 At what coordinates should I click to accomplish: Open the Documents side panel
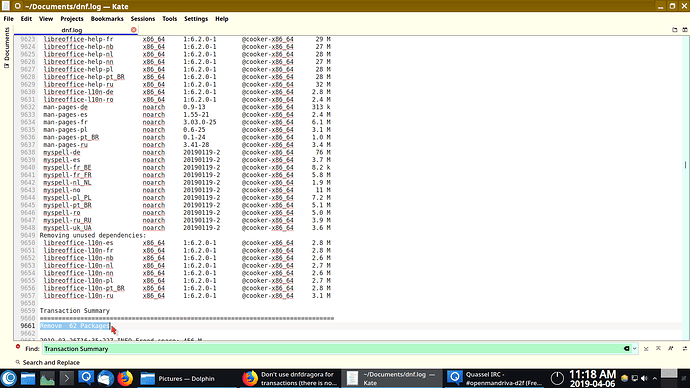[6, 48]
